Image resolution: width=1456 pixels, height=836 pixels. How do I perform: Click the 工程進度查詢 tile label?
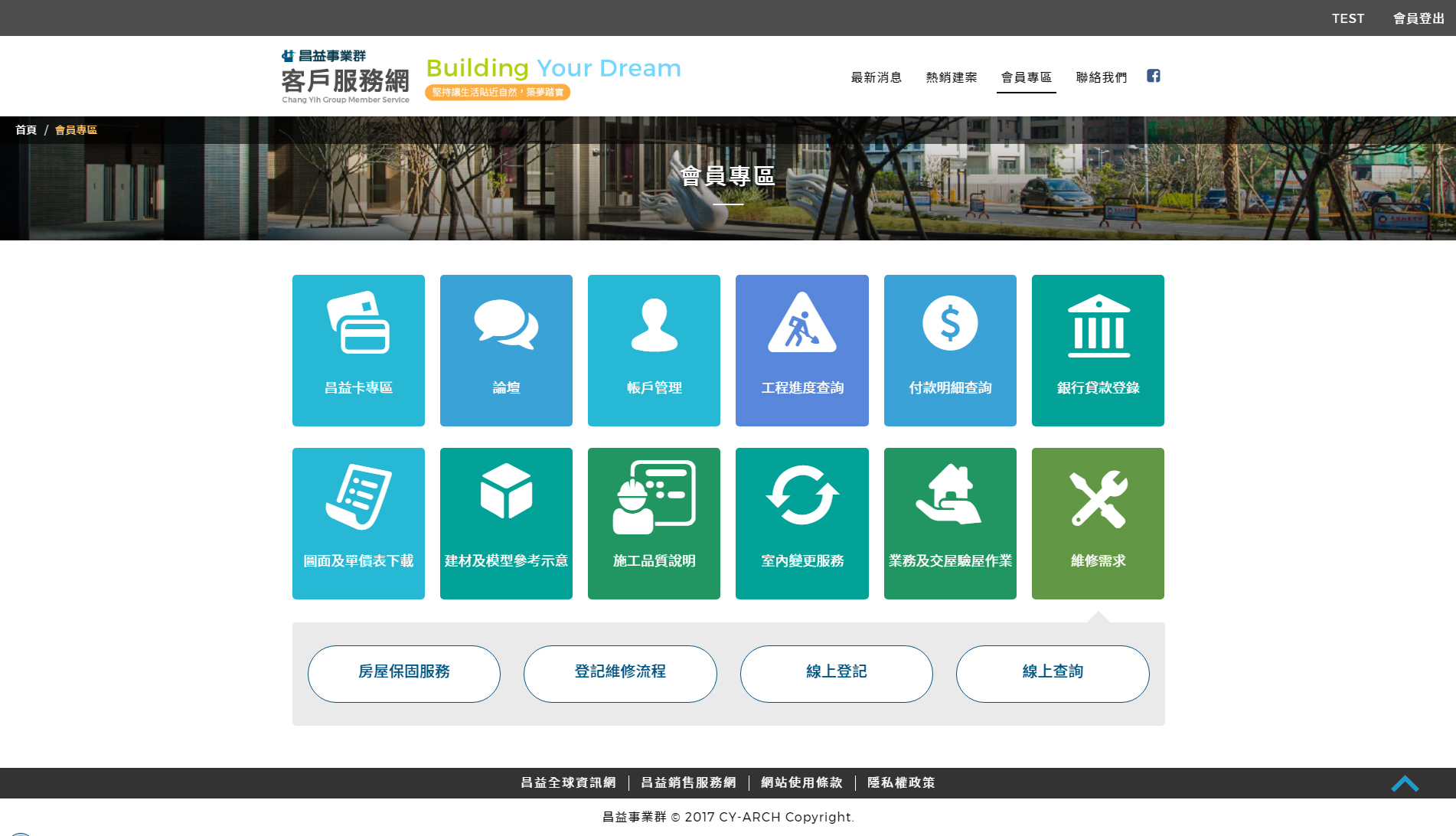pos(802,388)
